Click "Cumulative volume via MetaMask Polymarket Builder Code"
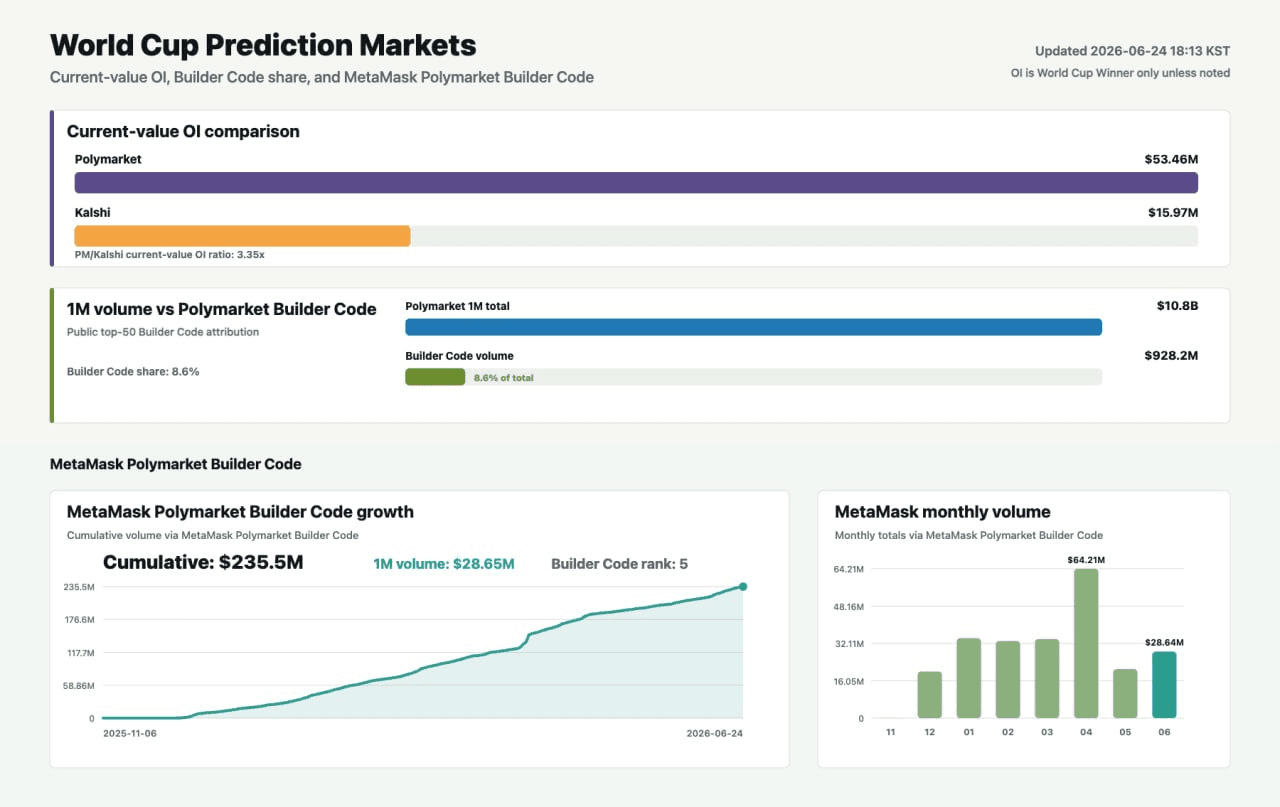 pyautogui.click(x=213, y=536)
